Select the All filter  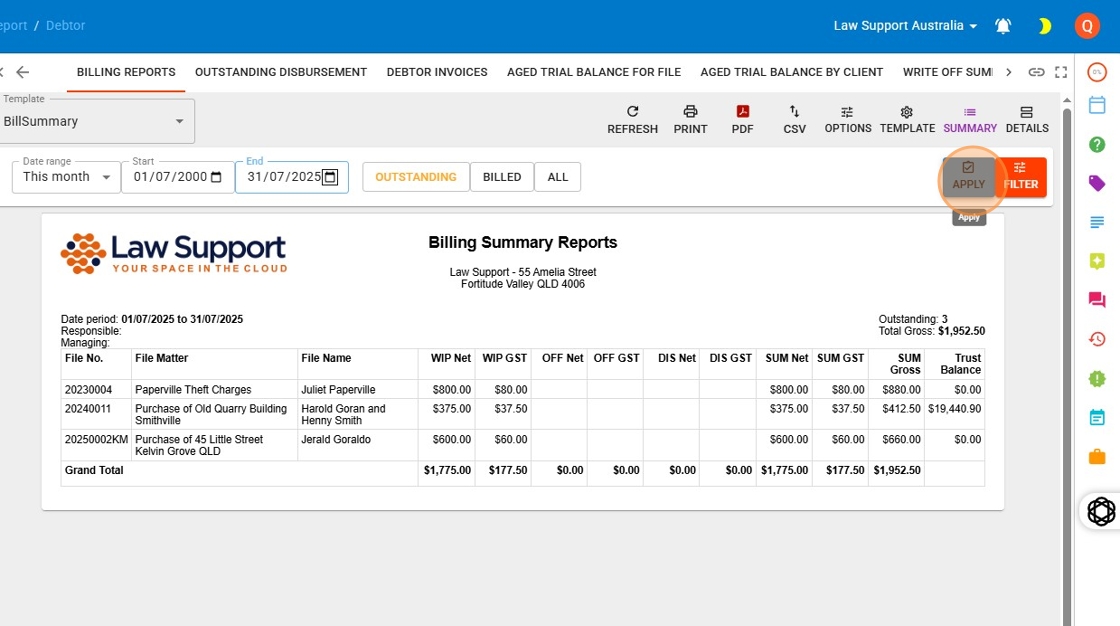tap(558, 177)
